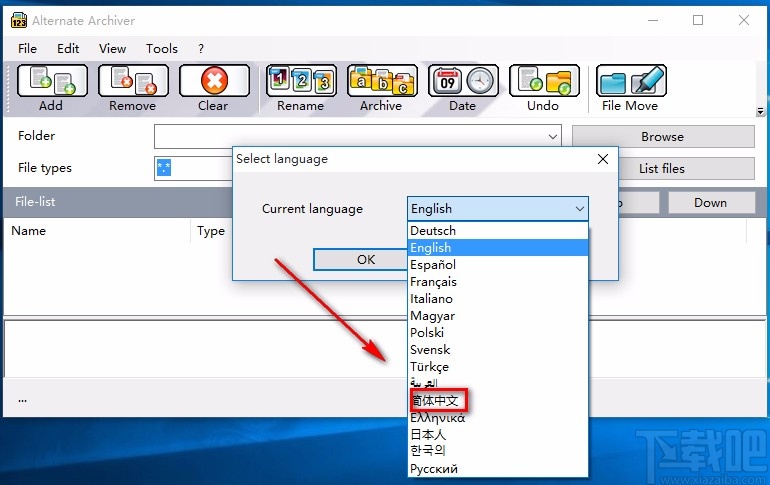This screenshot has height=485, width=770.
Task: Click the Type column header
Action: [x=212, y=231]
